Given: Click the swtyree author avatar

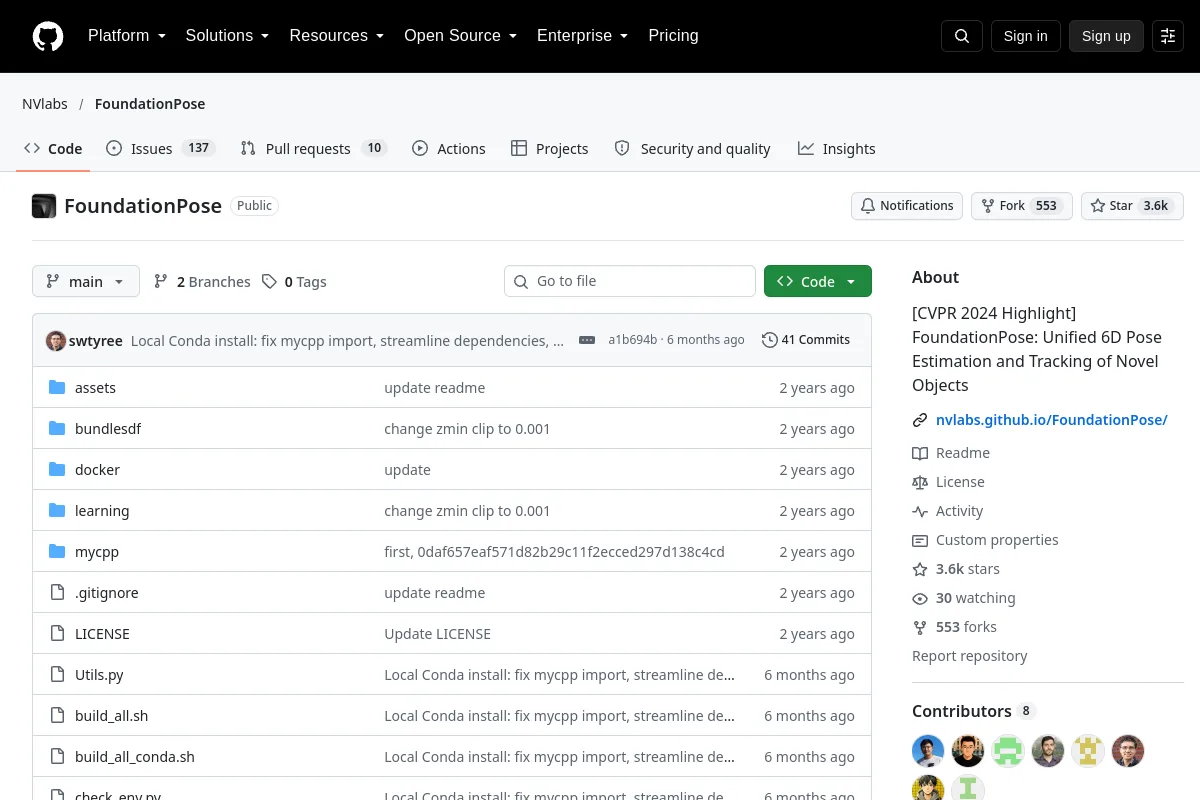Looking at the screenshot, I should [56, 340].
